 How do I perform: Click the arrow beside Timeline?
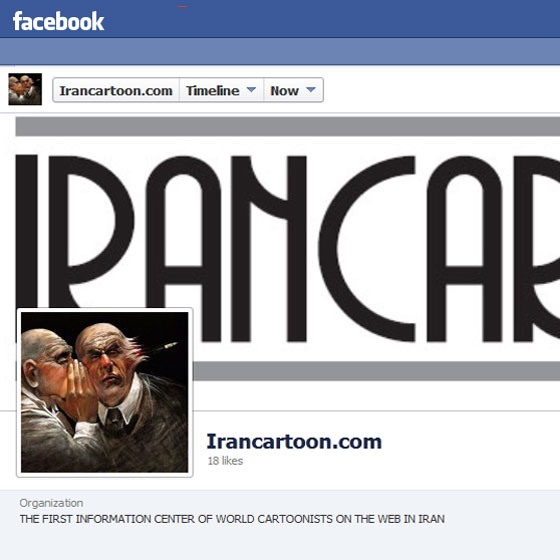point(251,89)
